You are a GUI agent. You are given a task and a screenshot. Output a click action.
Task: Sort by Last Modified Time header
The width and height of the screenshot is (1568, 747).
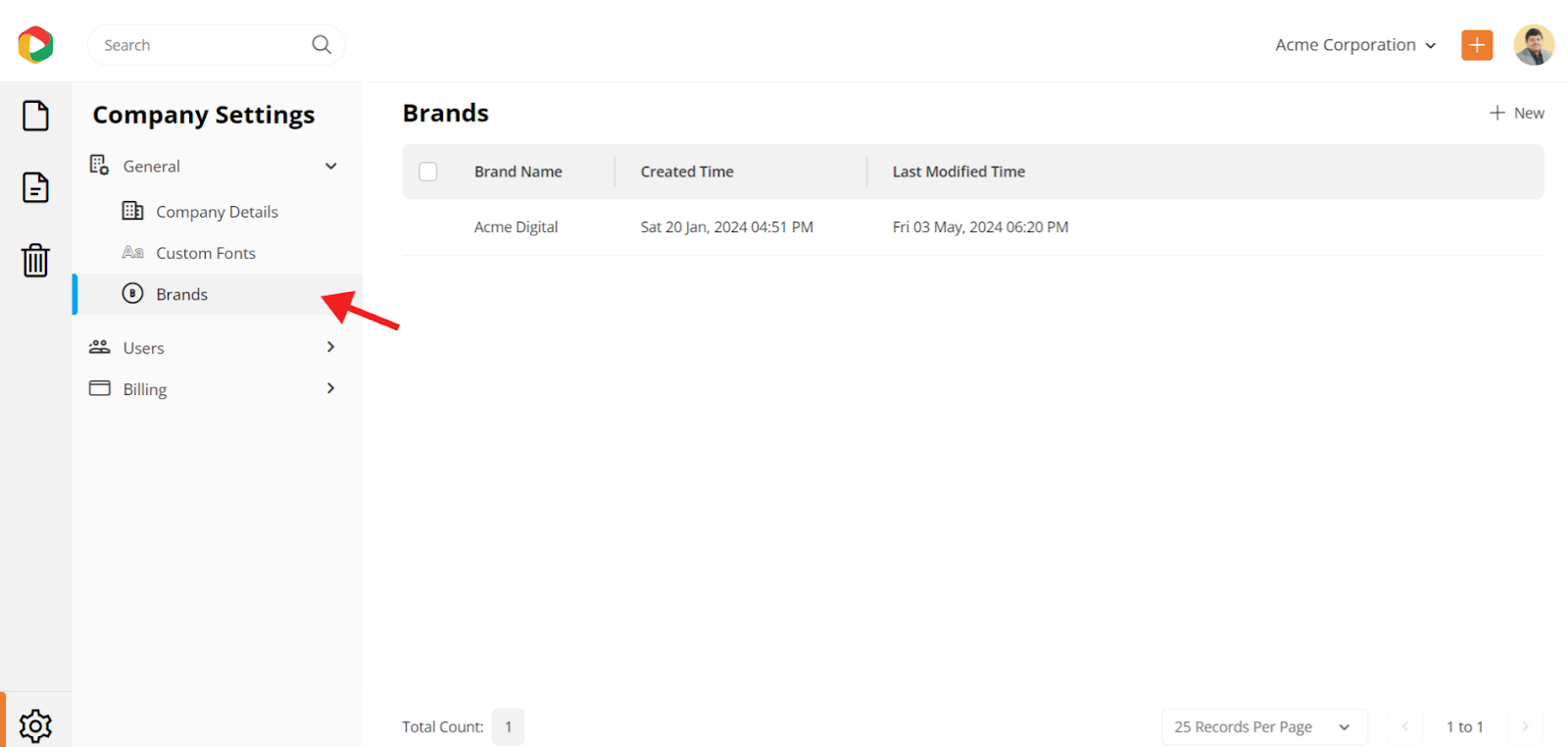coord(958,172)
